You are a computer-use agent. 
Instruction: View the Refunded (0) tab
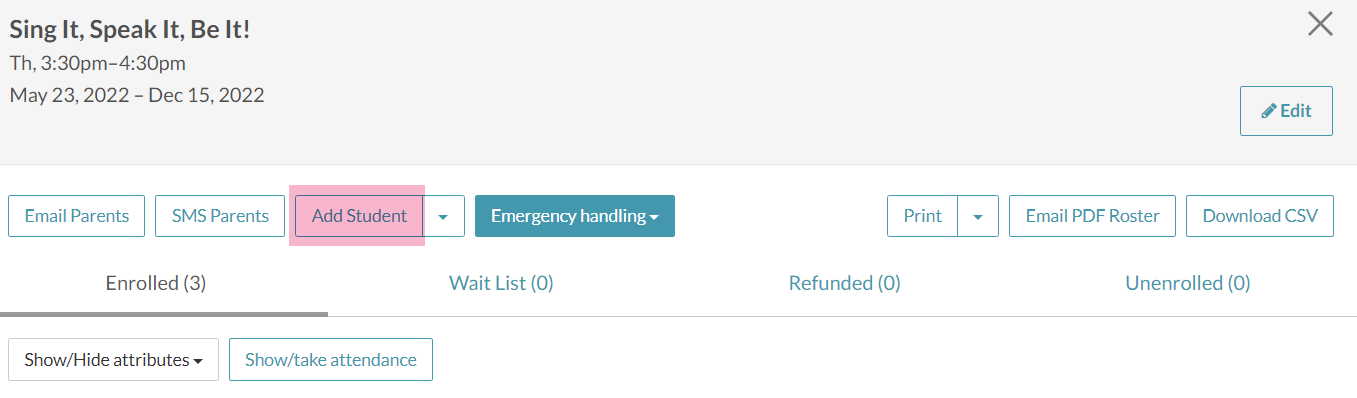point(845,284)
